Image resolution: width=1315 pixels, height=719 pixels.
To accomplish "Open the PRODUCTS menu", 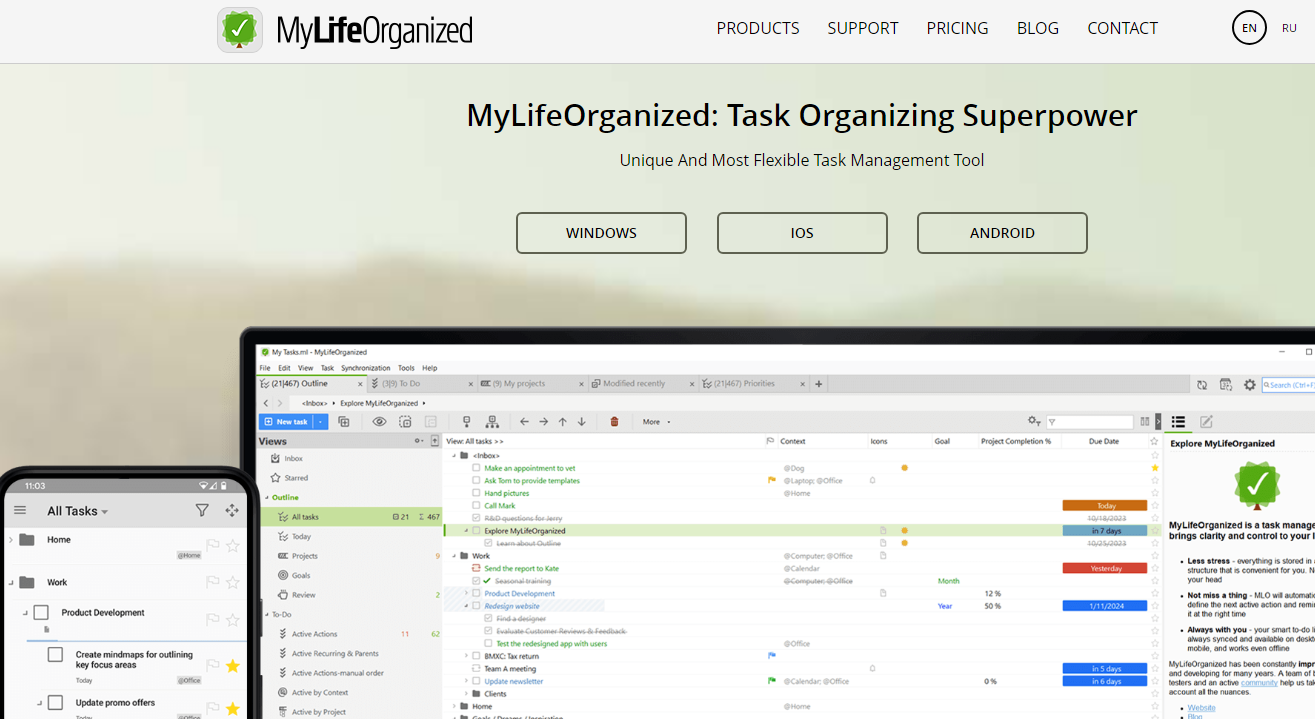I will tap(758, 28).
